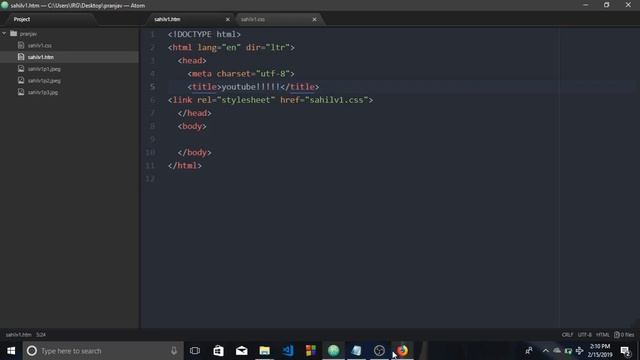Screen dimensions: 640x360
Task: Switch to Atom via green taskbar icon
Action: pyautogui.click(x=333, y=351)
